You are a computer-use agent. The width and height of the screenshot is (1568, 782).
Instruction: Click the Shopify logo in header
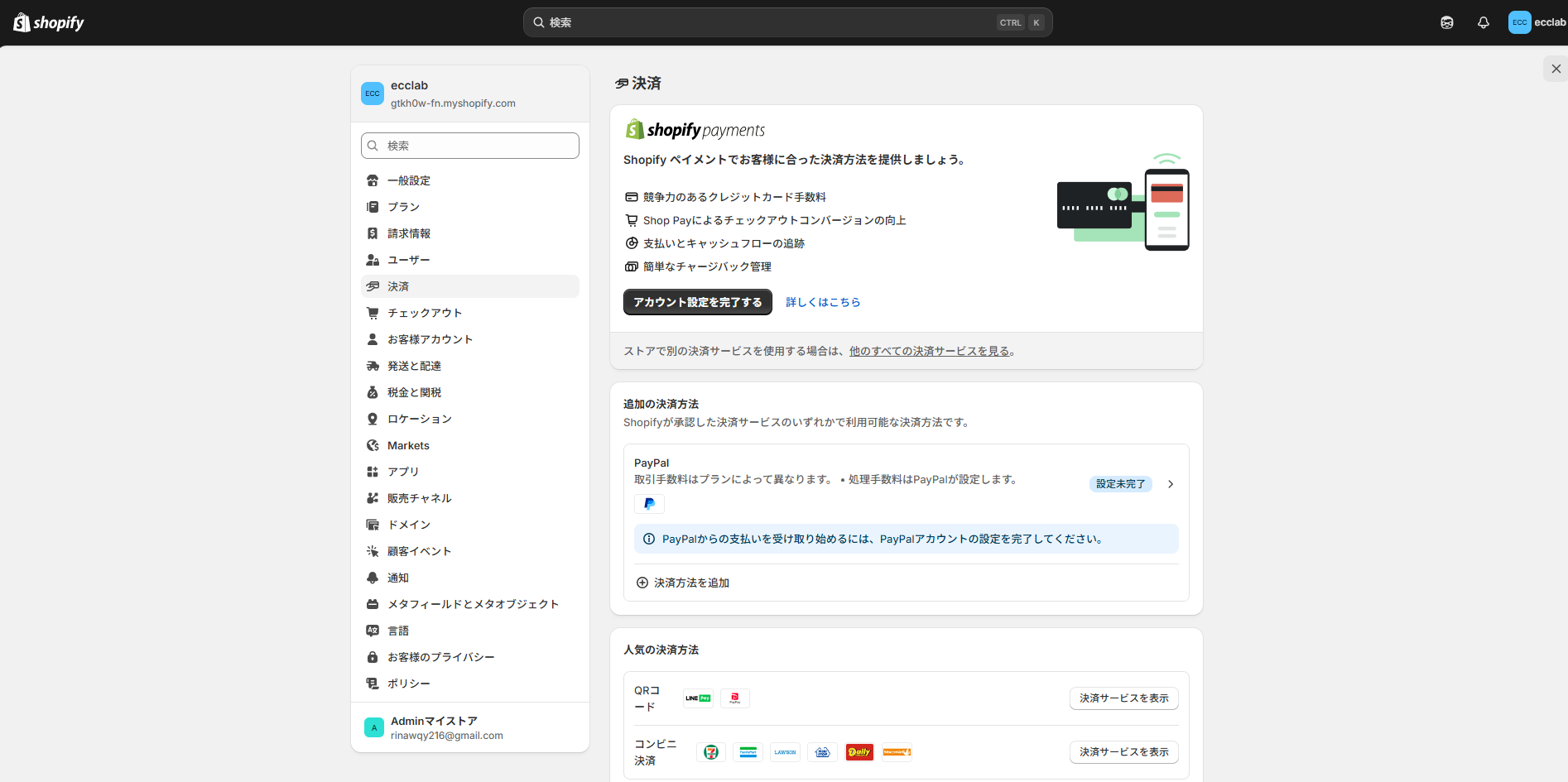[49, 22]
